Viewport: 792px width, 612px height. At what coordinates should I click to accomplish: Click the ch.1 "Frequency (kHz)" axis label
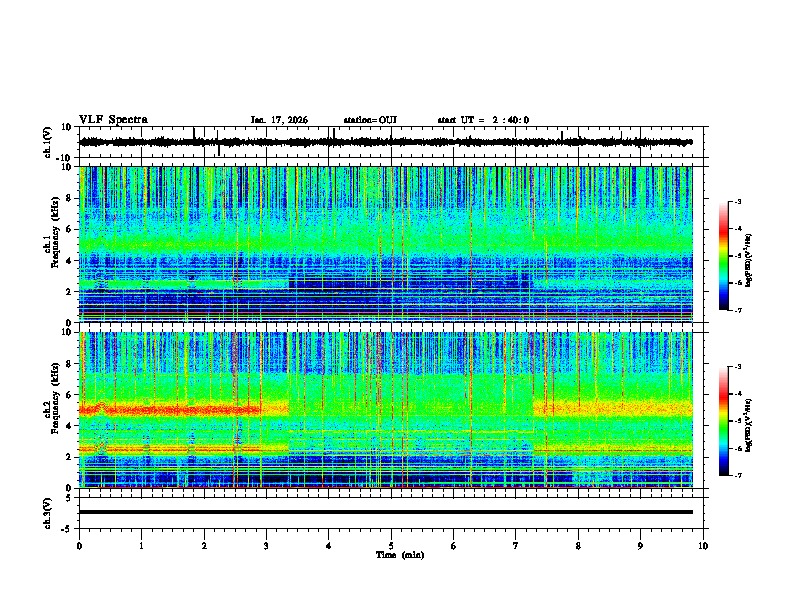55,232
